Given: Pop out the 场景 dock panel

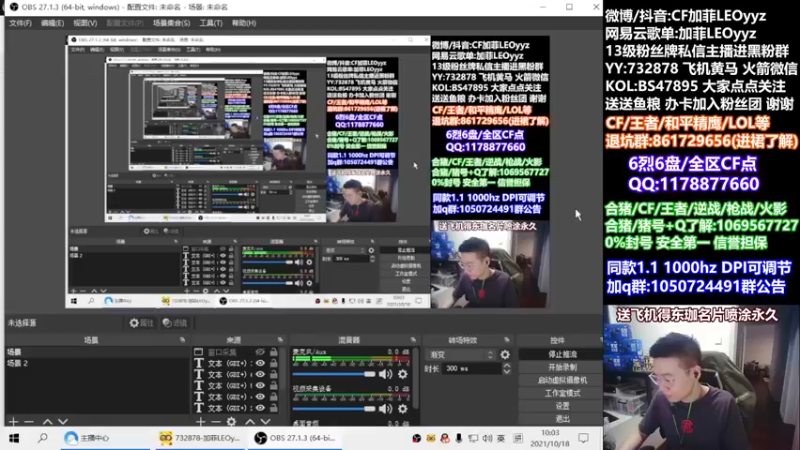Looking at the screenshot, I should [182, 340].
